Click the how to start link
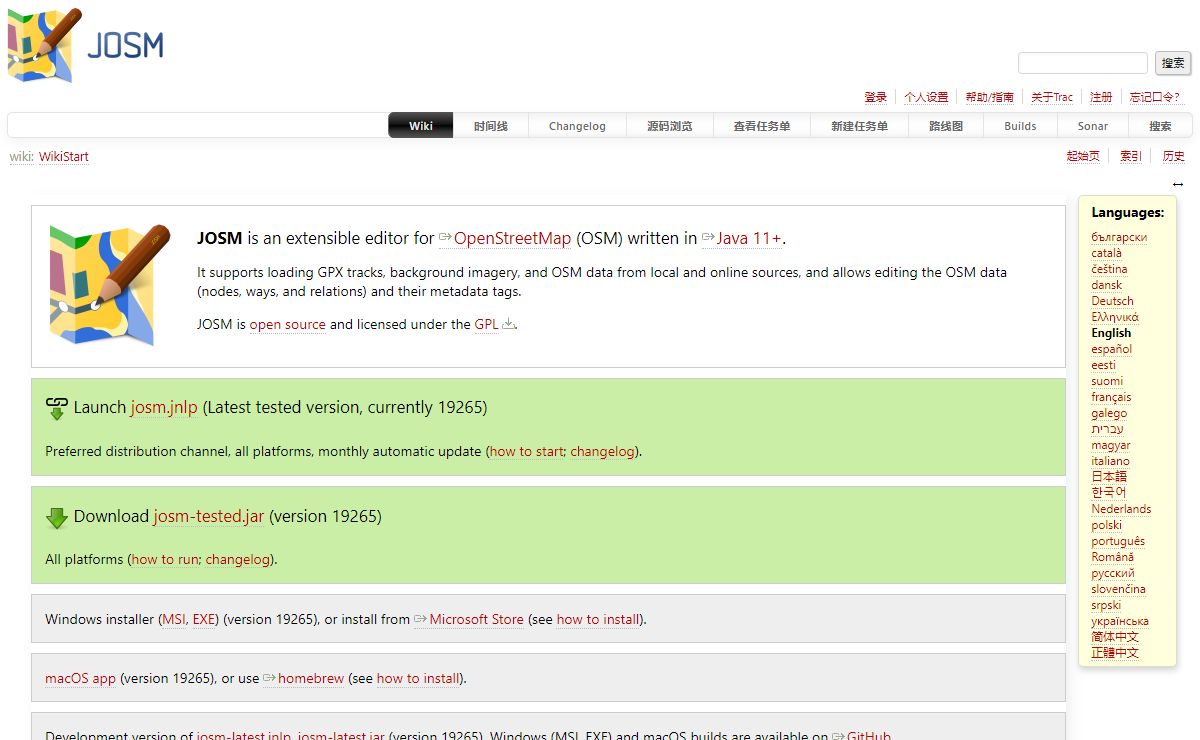Viewport: 1200px width, 740px height. click(527, 451)
